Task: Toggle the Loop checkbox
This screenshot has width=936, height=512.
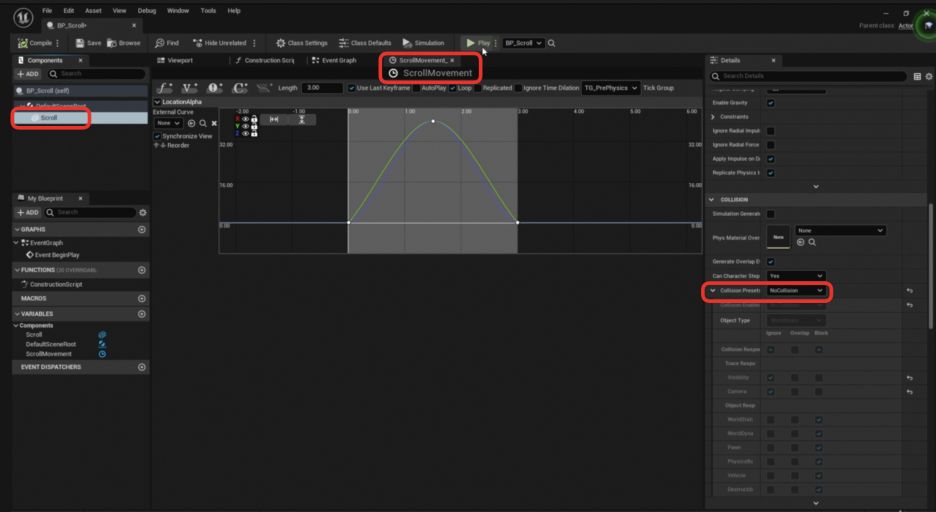Action: point(452,88)
